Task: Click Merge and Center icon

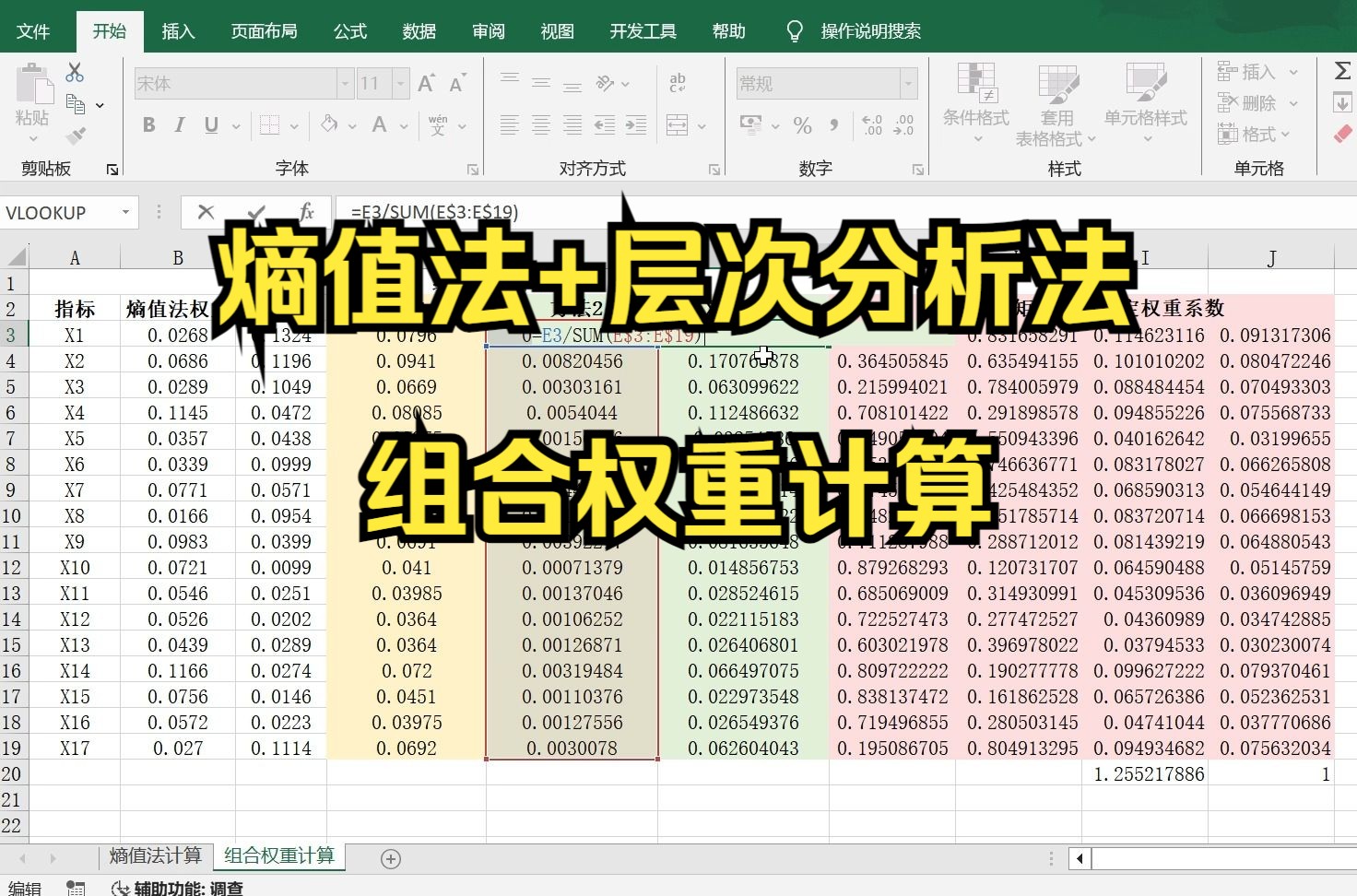Action: pyautogui.click(x=678, y=124)
